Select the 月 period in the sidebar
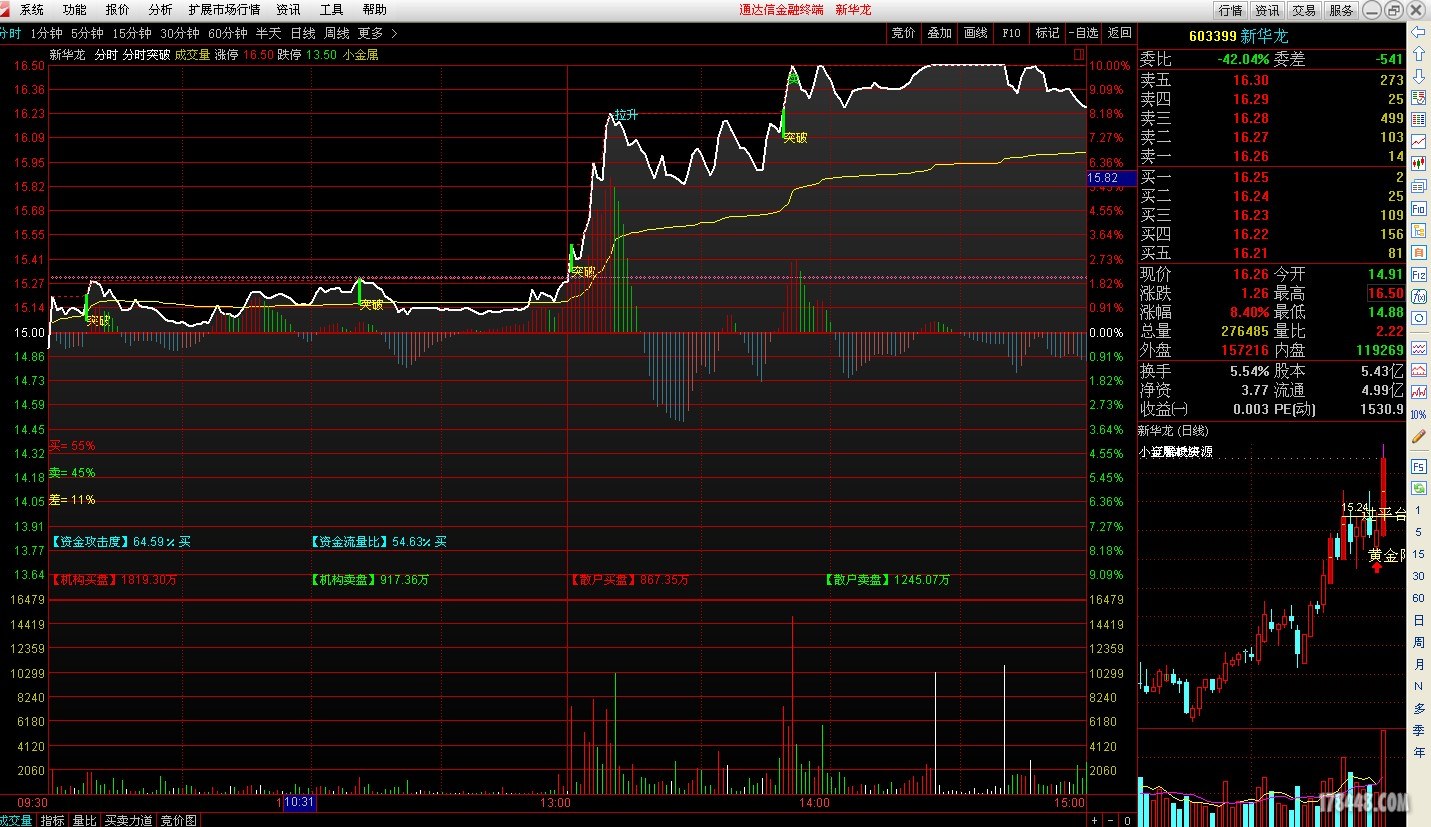The width and height of the screenshot is (1431, 827). [1418, 665]
